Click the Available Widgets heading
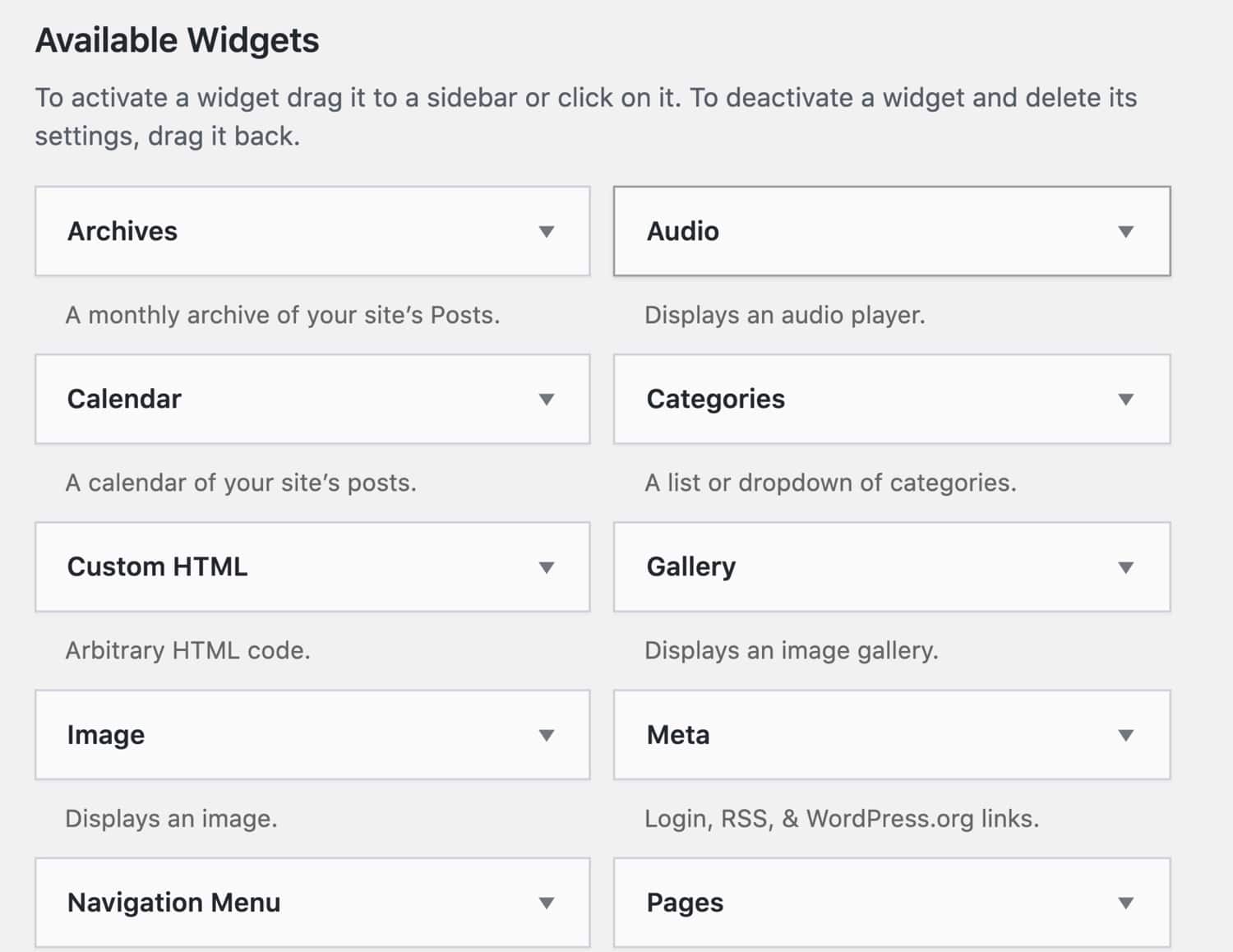Viewport: 1233px width, 952px height. click(x=178, y=39)
